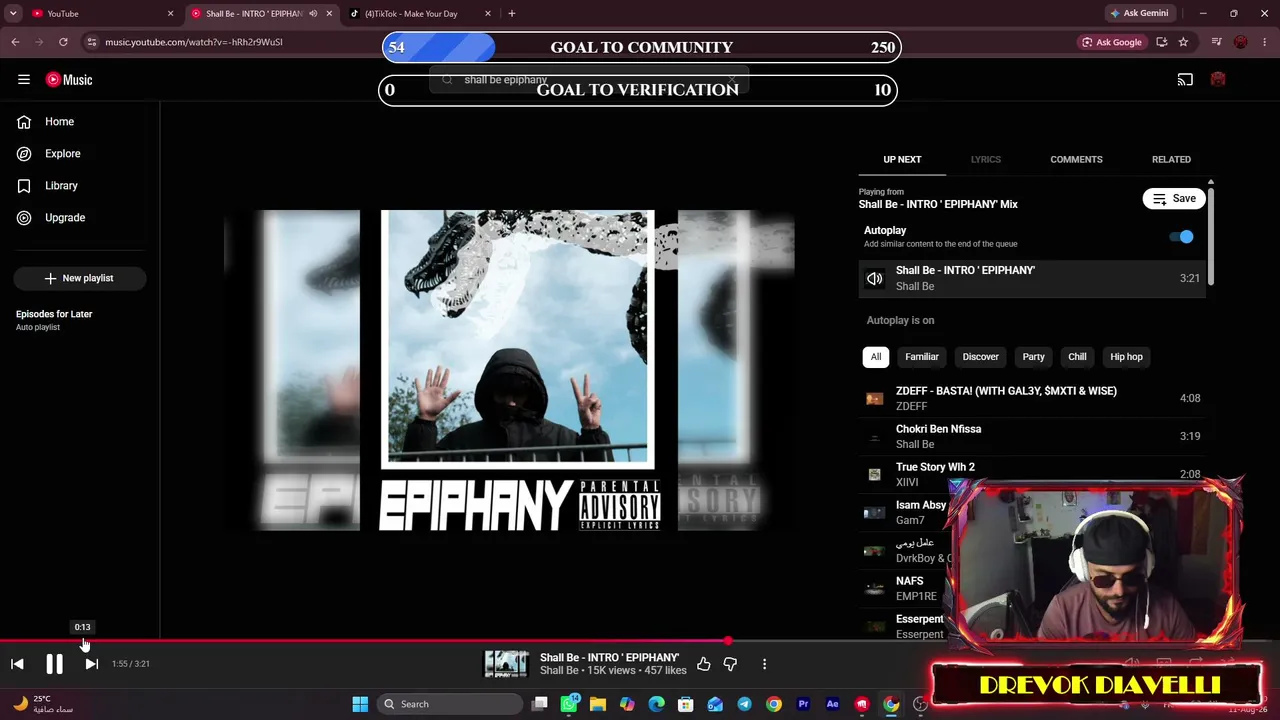Launch Adobe After Effects from the taskbar
Screen dimensions: 1280x720
pyautogui.click(x=832, y=704)
